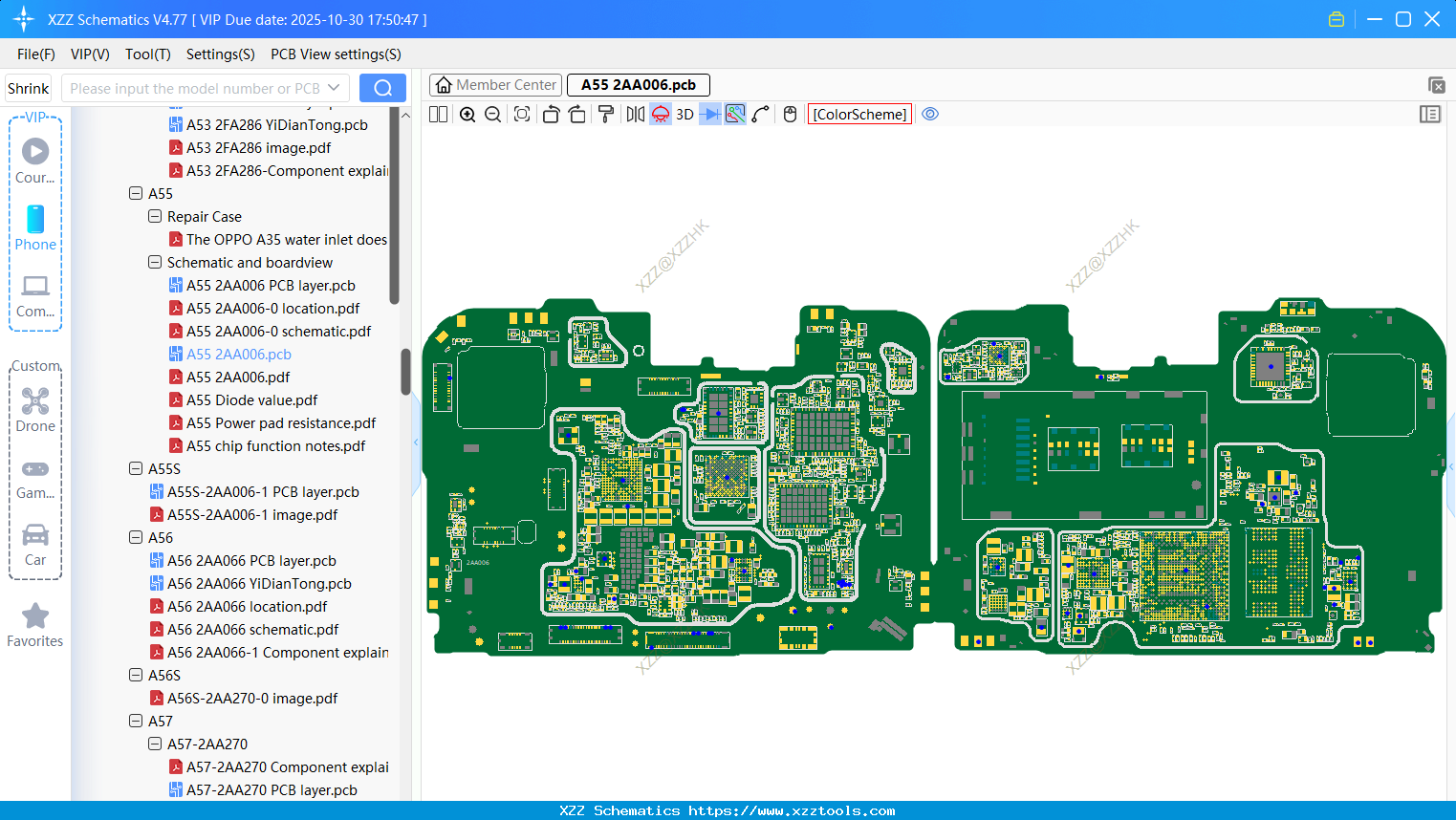Mirror-flip the board view
This screenshot has height=820, width=1456.
pyautogui.click(x=636, y=115)
